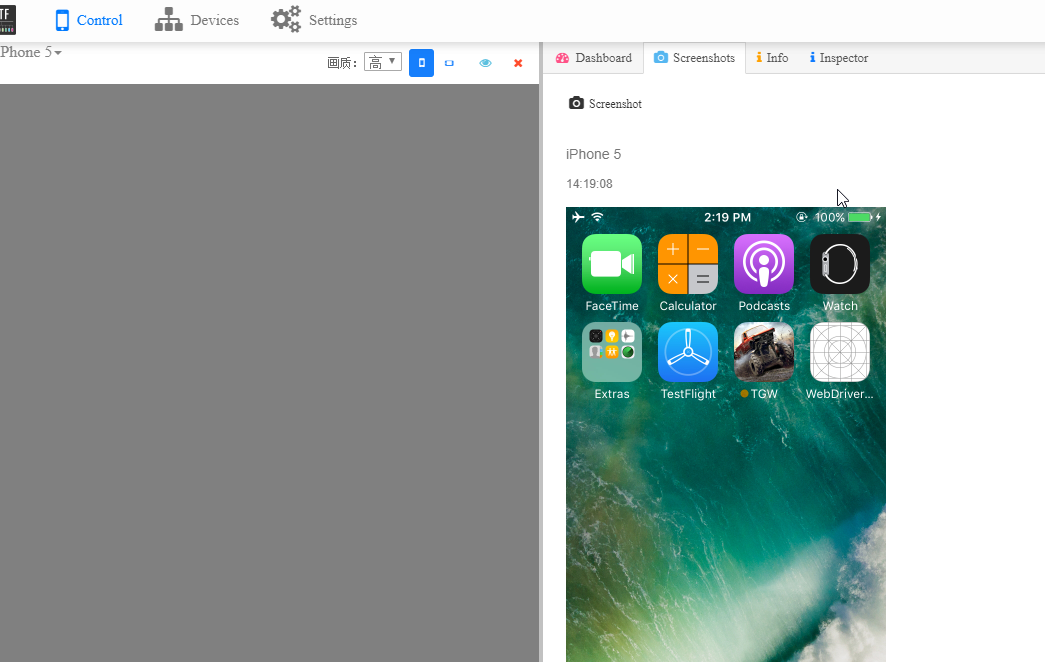Toggle the eye visibility icon
The image size is (1045, 662).
pyautogui.click(x=485, y=63)
